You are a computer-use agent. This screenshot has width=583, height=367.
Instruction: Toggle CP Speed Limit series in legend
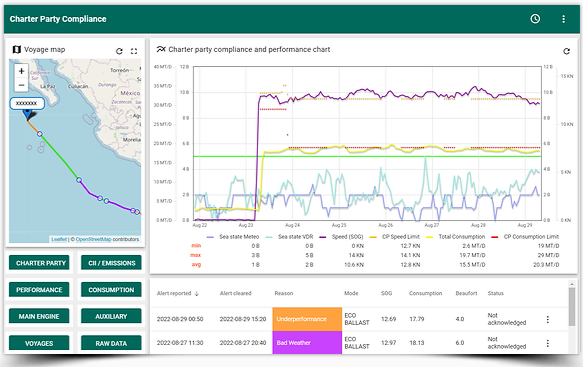(395, 236)
